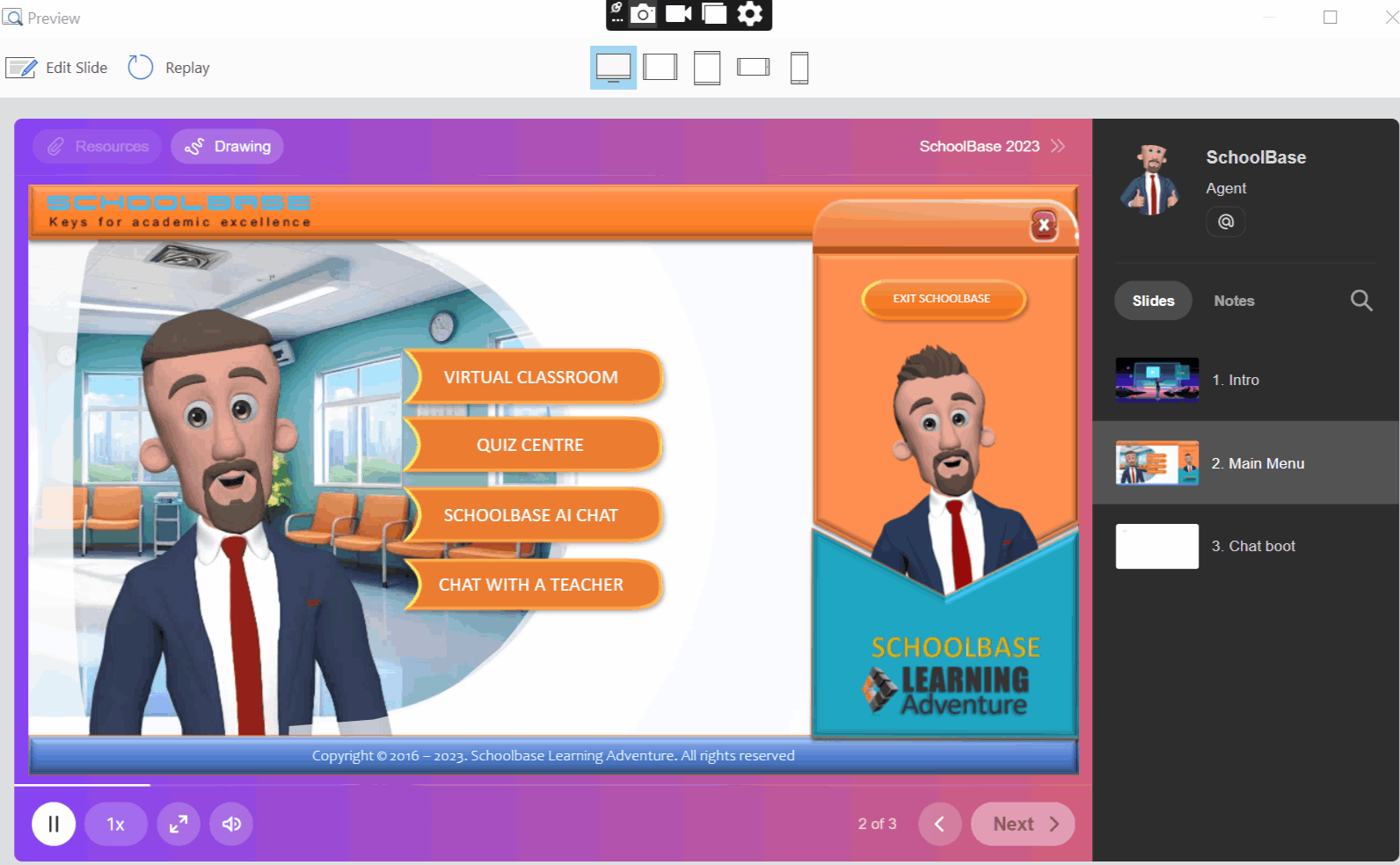Select the phone portrait preview icon

(799, 68)
